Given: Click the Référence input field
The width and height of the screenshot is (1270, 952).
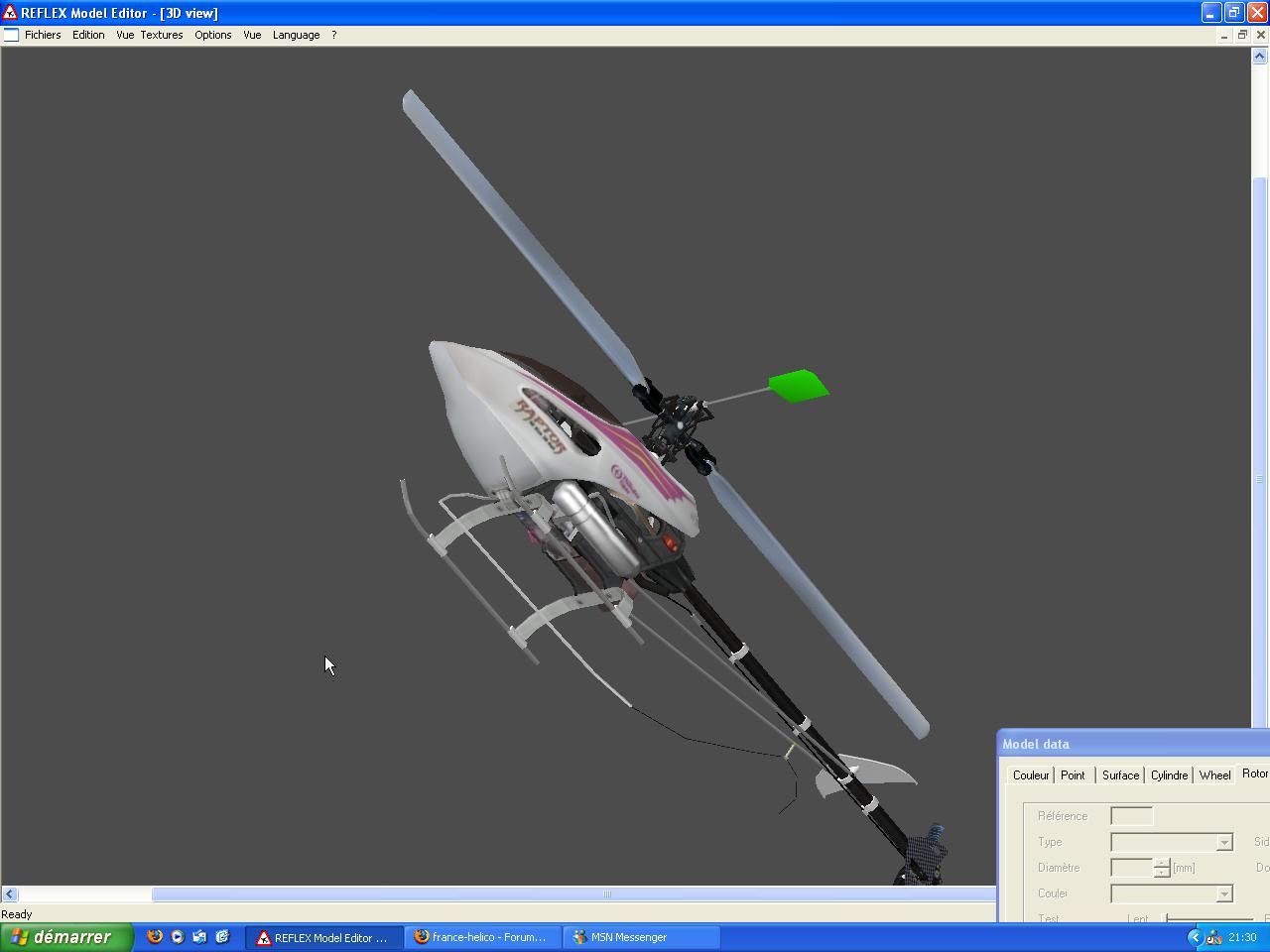Looking at the screenshot, I should click(1131, 816).
